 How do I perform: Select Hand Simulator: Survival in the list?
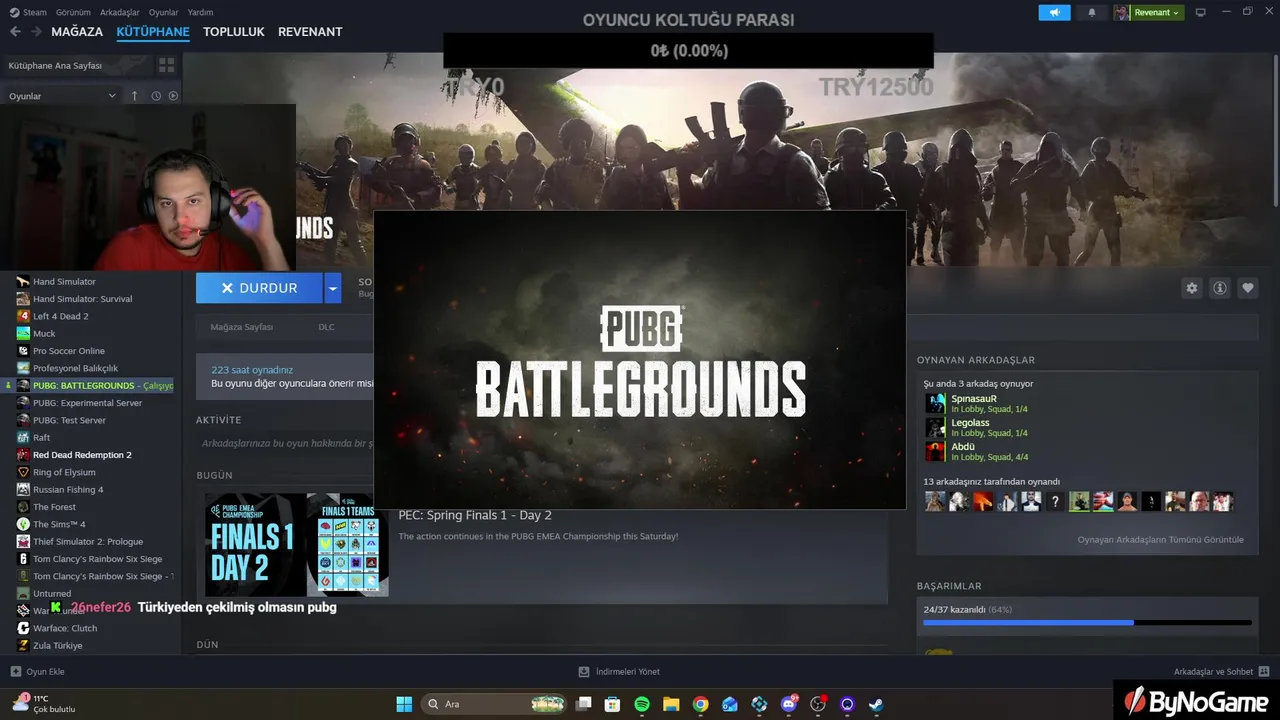tap(82, 299)
